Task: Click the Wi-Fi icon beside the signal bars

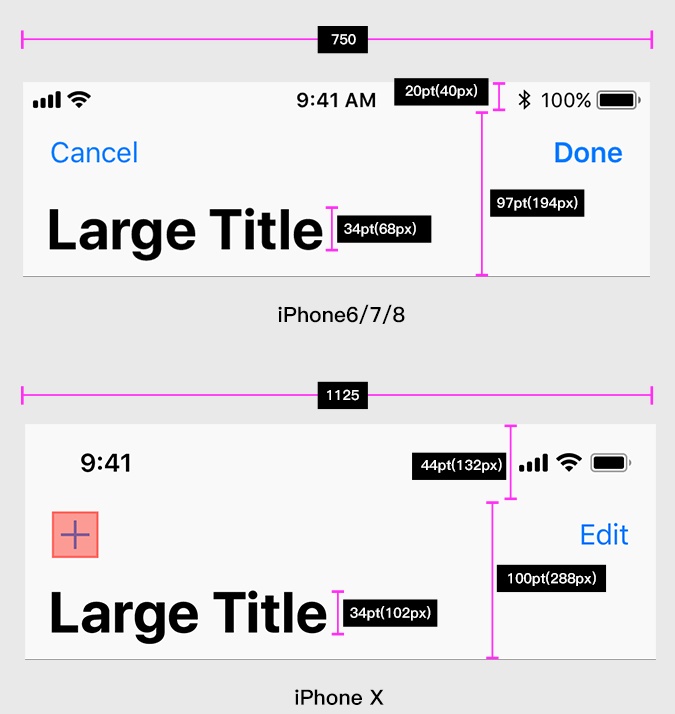Action: point(79,100)
